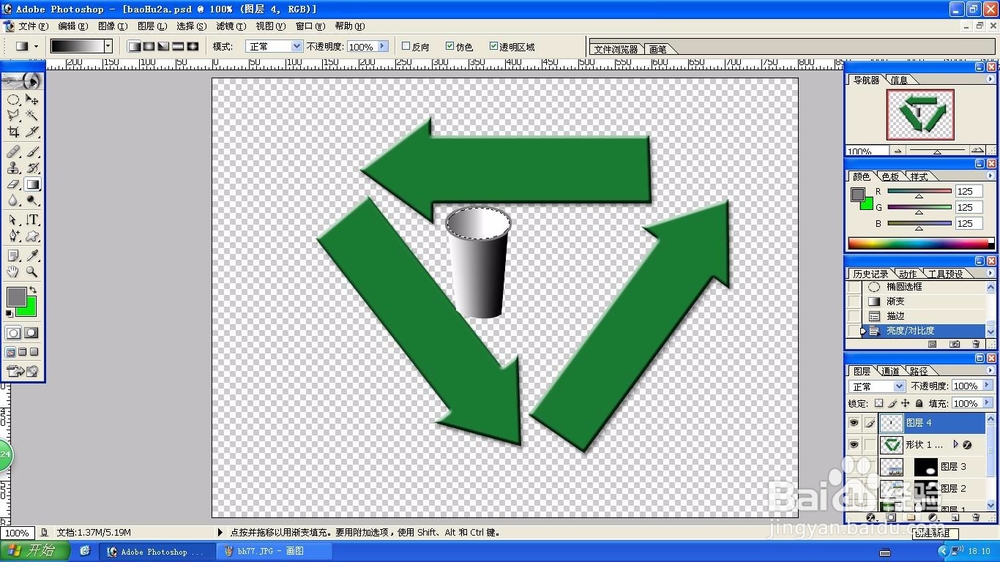Image resolution: width=1000 pixels, height=562 pixels.
Task: Select the Eyedropper tool
Action: click(x=32, y=256)
